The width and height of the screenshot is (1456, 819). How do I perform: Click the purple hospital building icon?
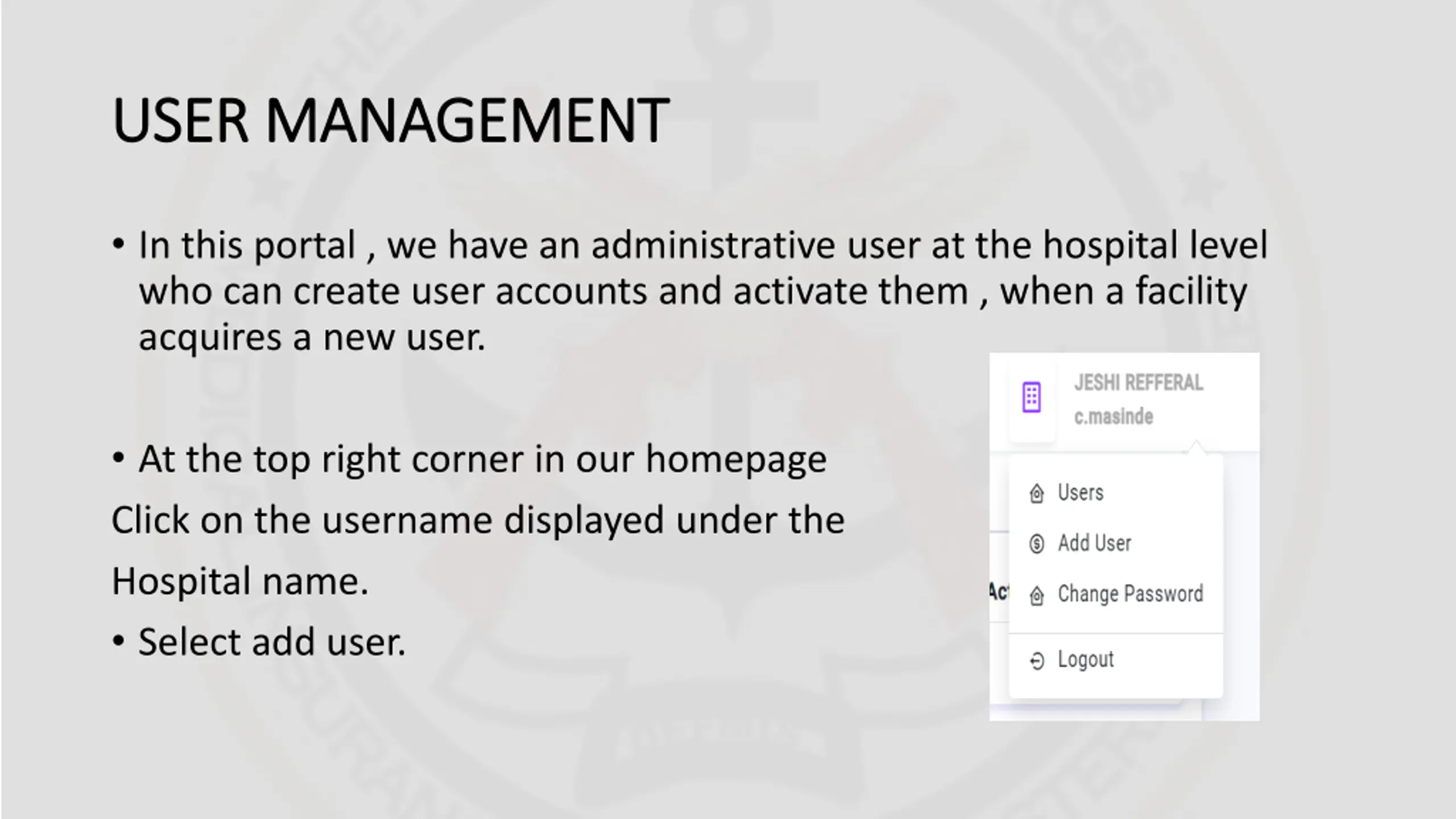[1031, 397]
